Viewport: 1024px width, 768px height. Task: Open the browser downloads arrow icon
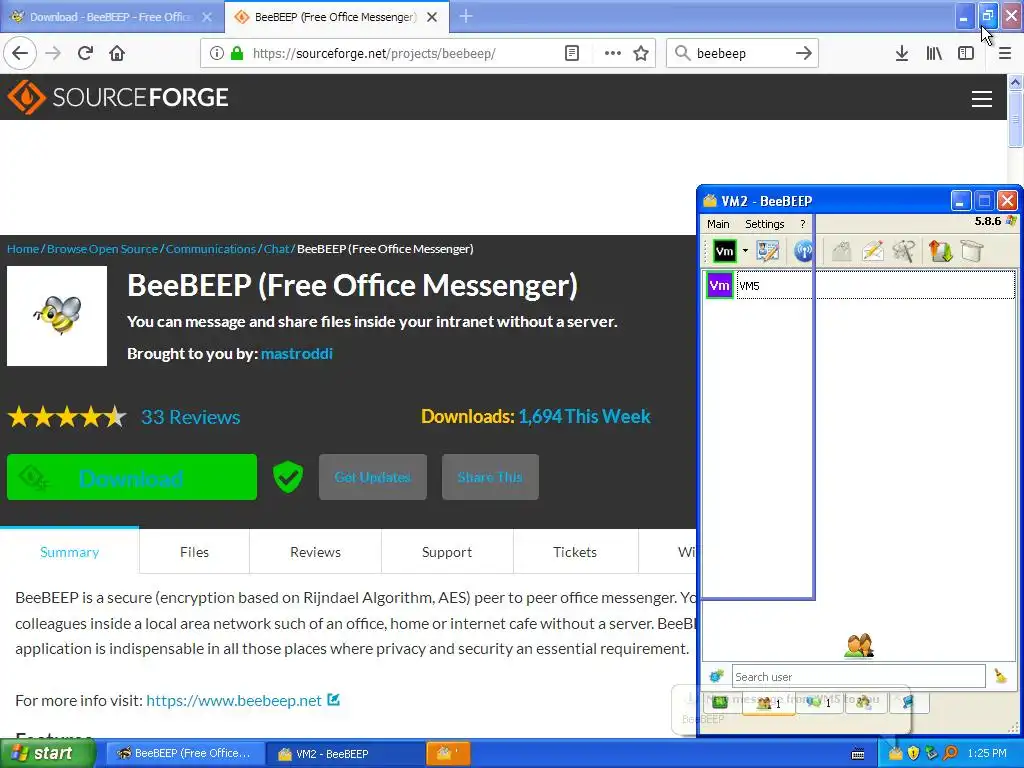point(902,53)
